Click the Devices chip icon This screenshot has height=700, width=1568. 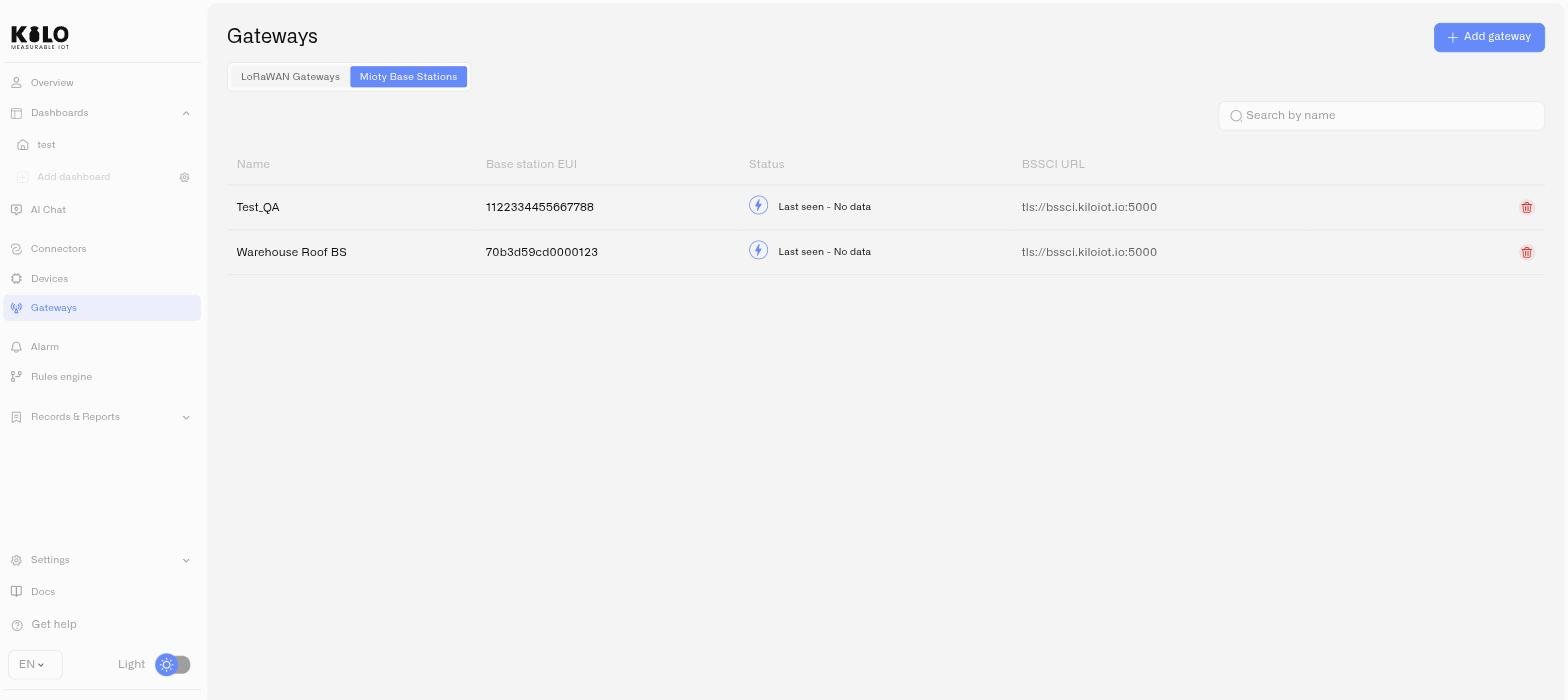click(x=16, y=279)
